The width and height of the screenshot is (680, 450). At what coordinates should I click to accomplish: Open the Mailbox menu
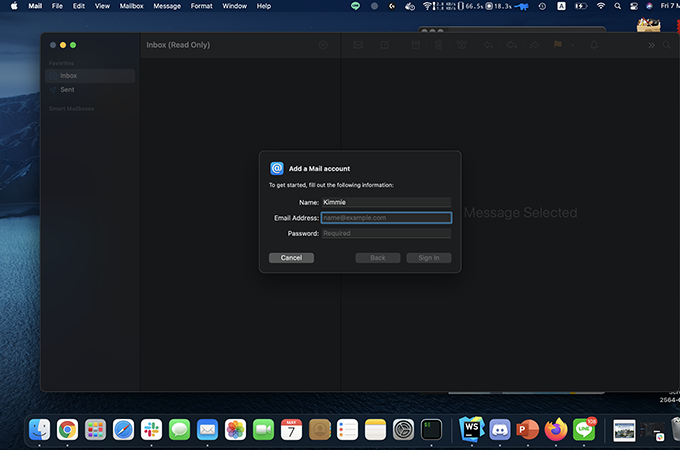pos(131,6)
